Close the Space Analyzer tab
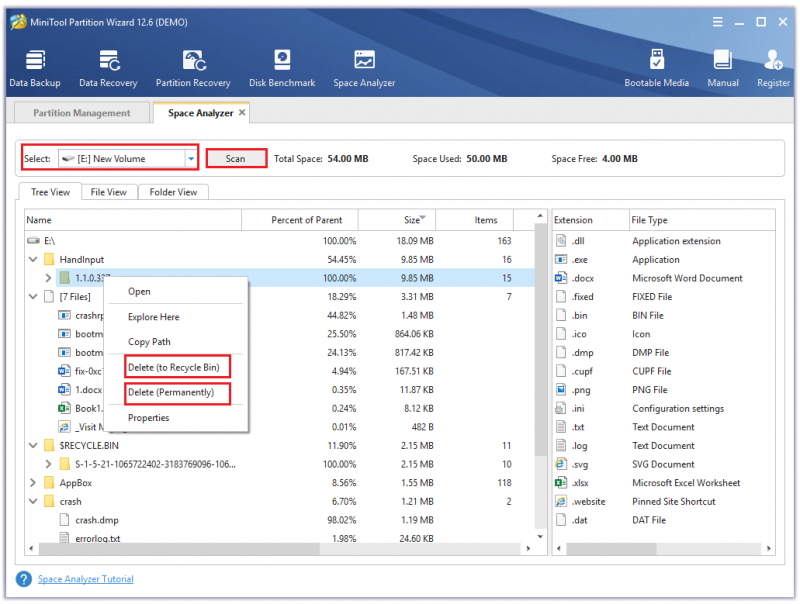Viewport: 800px width, 604px height. [x=242, y=112]
